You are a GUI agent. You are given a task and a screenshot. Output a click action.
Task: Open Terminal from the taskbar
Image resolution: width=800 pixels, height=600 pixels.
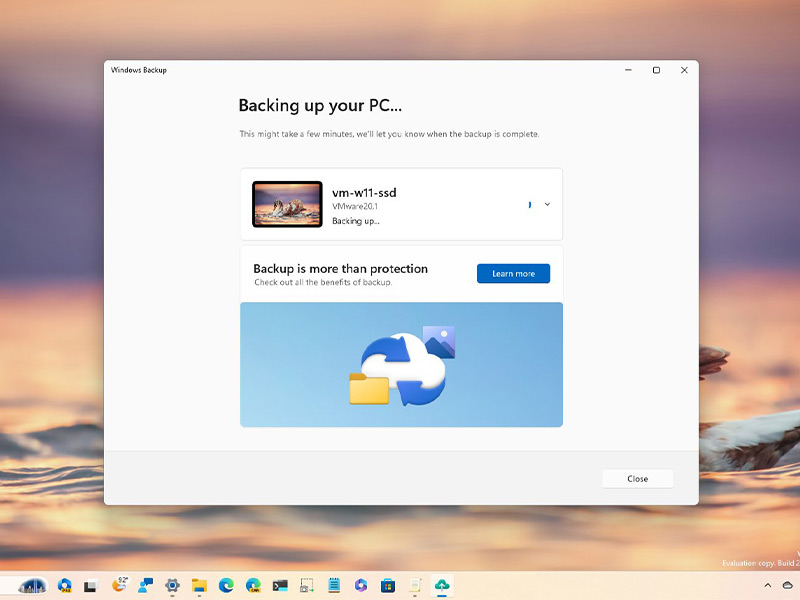[280, 586]
